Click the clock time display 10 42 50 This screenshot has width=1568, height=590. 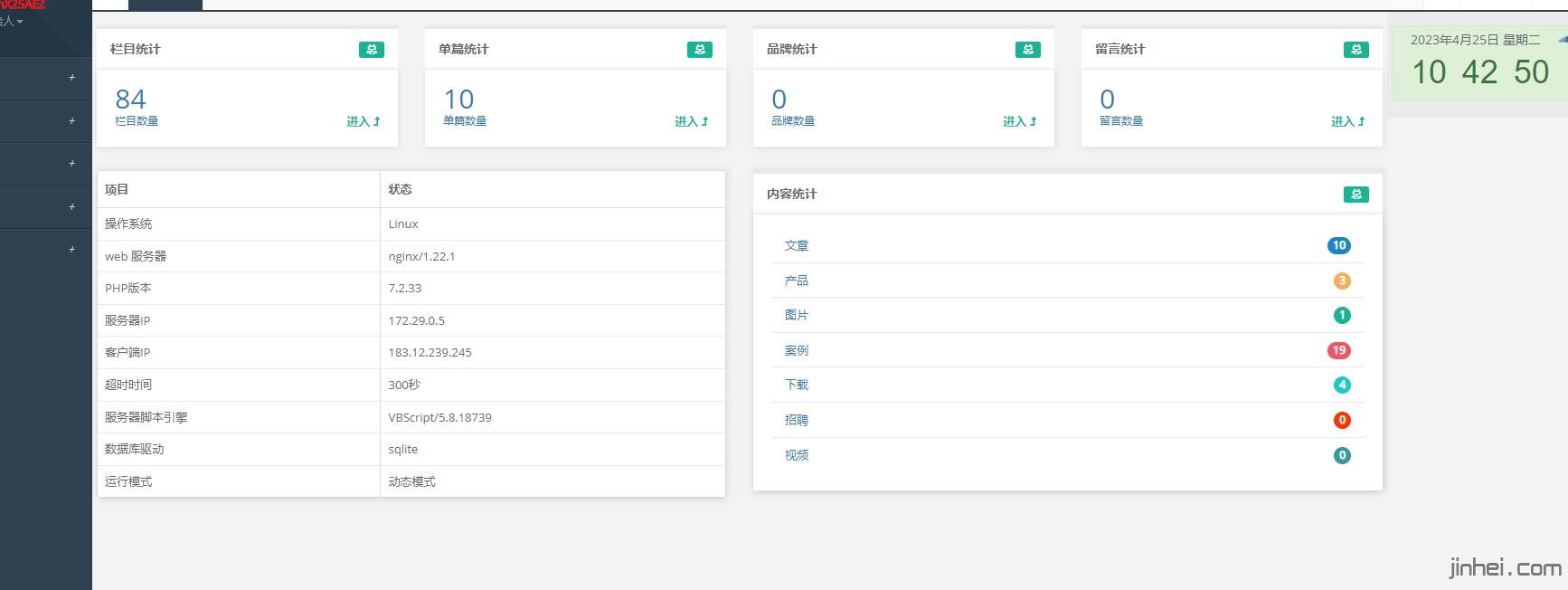click(x=1480, y=72)
